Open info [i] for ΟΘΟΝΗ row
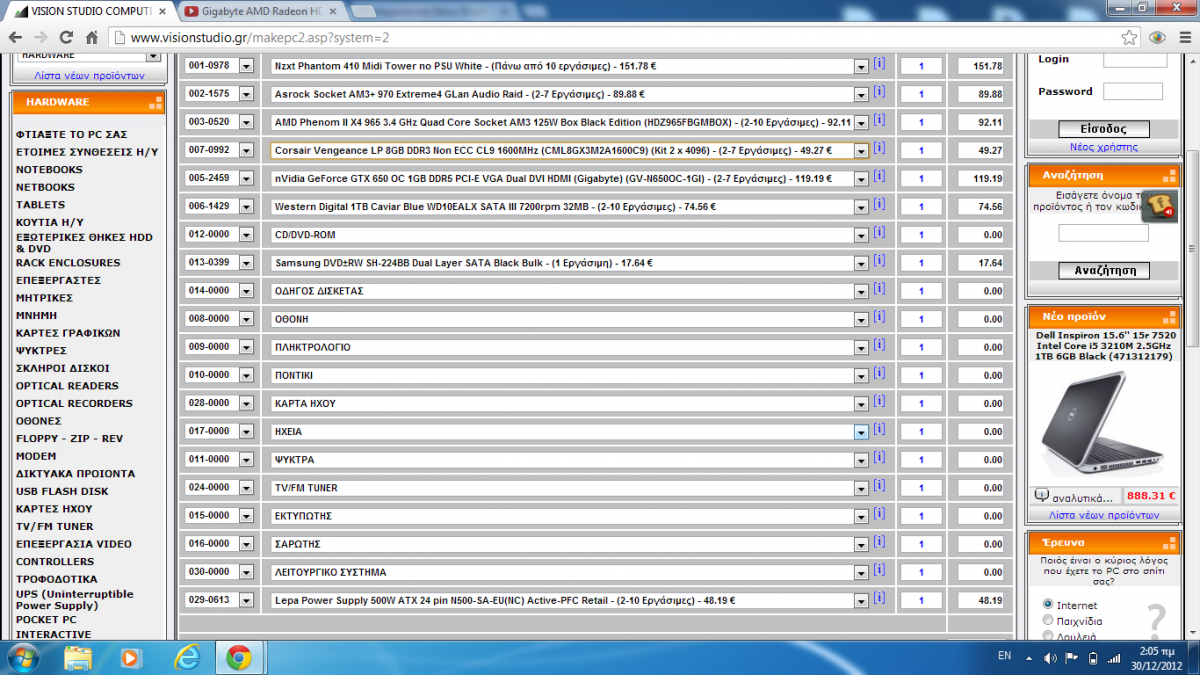This screenshot has width=1200, height=675. pyautogui.click(x=879, y=316)
